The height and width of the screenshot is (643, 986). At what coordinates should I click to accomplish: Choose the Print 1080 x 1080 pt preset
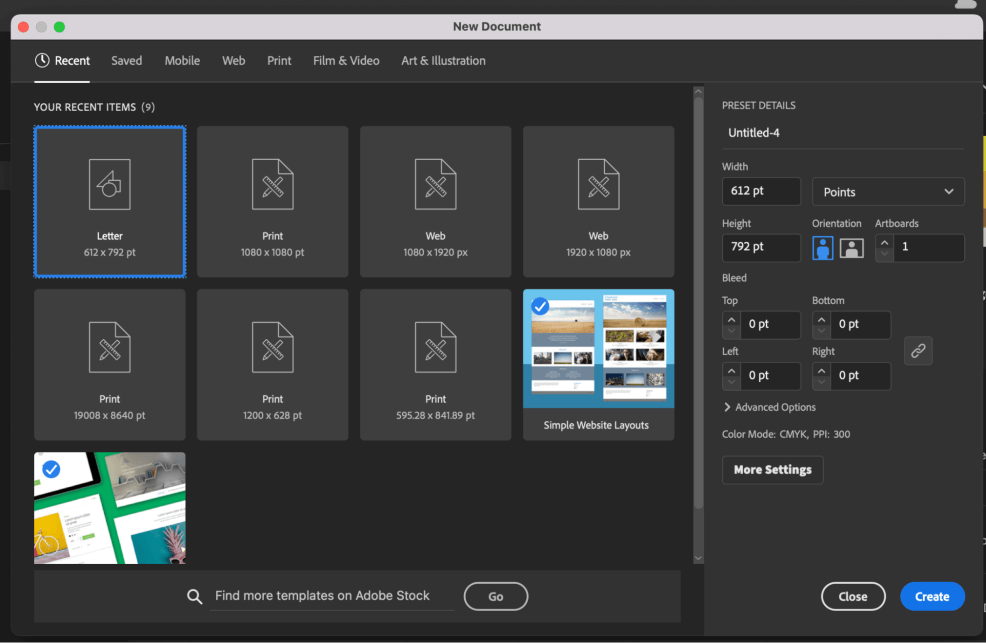click(x=272, y=201)
